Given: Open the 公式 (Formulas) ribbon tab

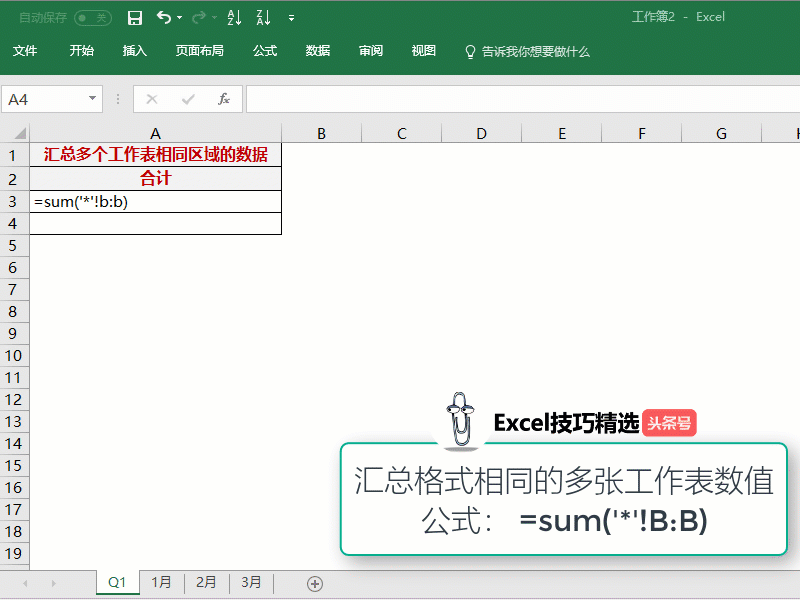Looking at the screenshot, I should point(265,51).
